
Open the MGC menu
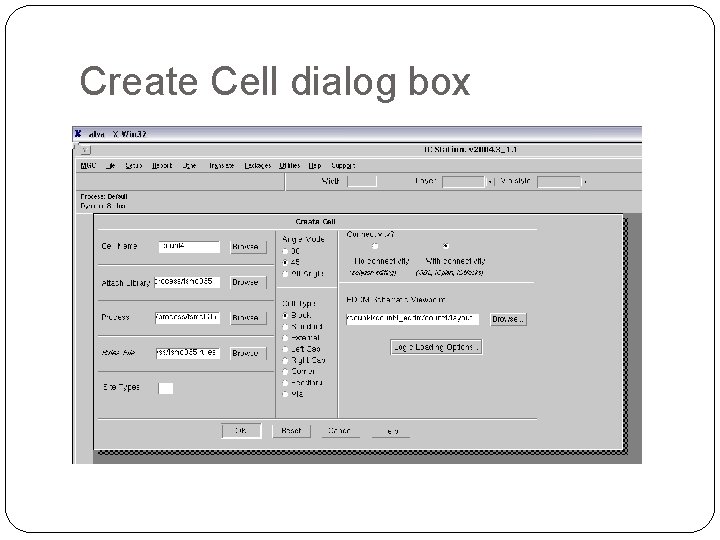88,166
